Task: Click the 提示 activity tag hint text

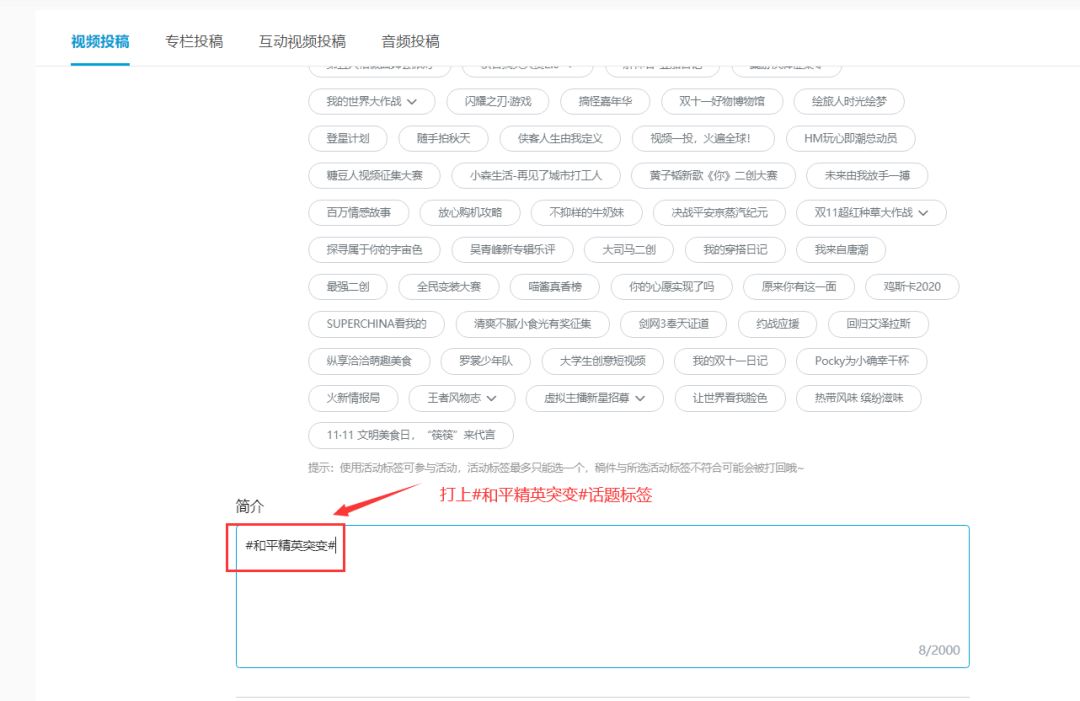Action: [556, 468]
